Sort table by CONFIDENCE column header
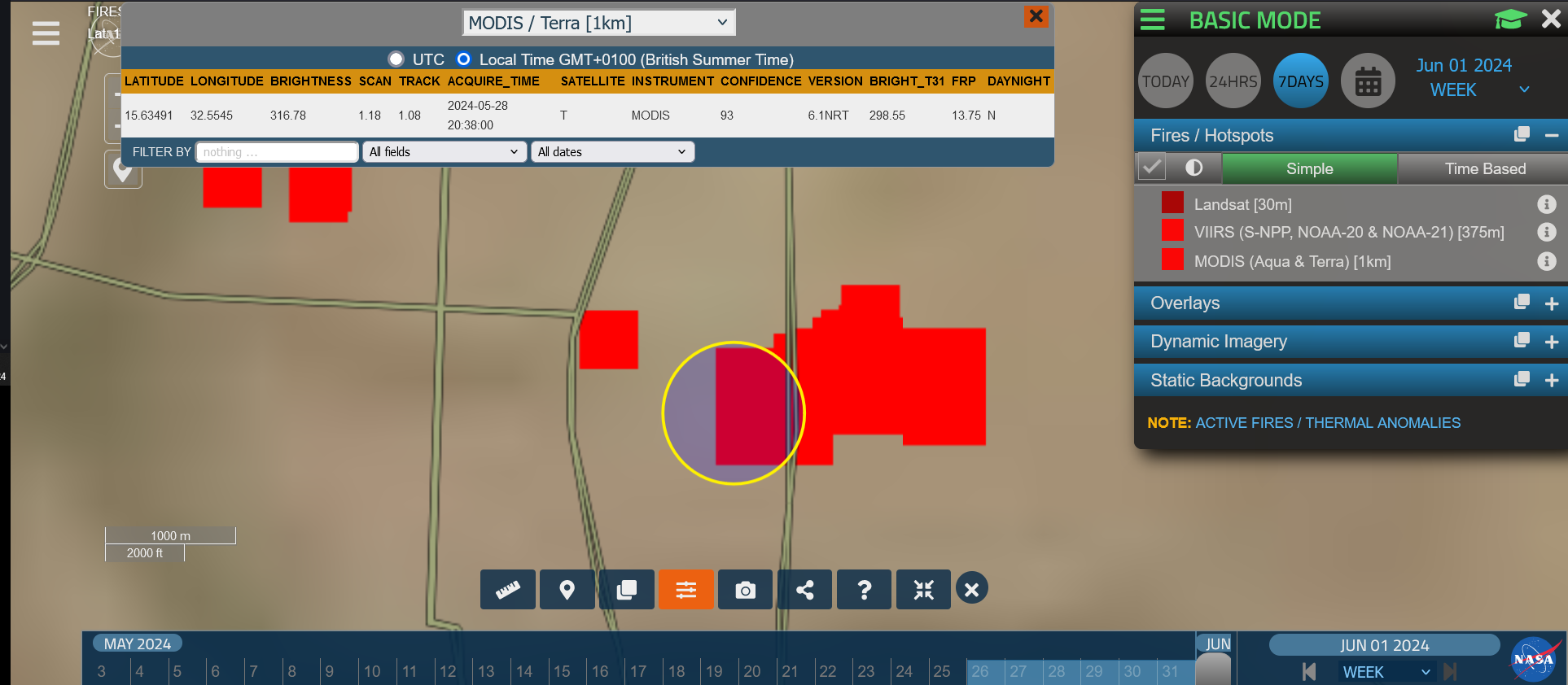Viewport: 1568px width, 685px height. click(x=761, y=81)
